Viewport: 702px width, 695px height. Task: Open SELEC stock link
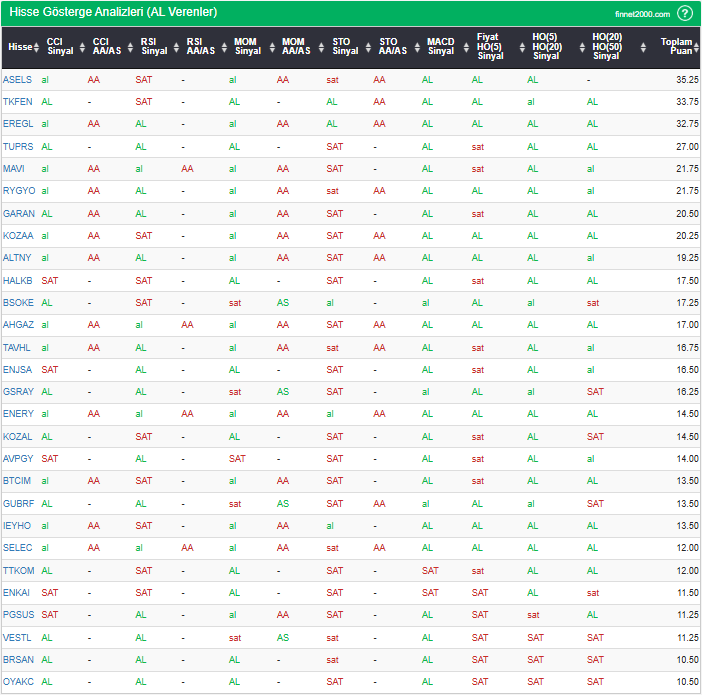[x=17, y=548]
